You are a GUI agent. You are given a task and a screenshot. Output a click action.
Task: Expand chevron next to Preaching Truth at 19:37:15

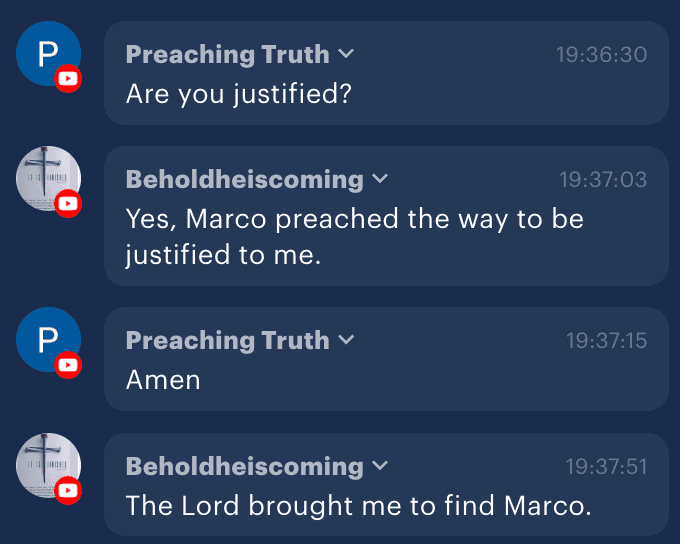346,339
